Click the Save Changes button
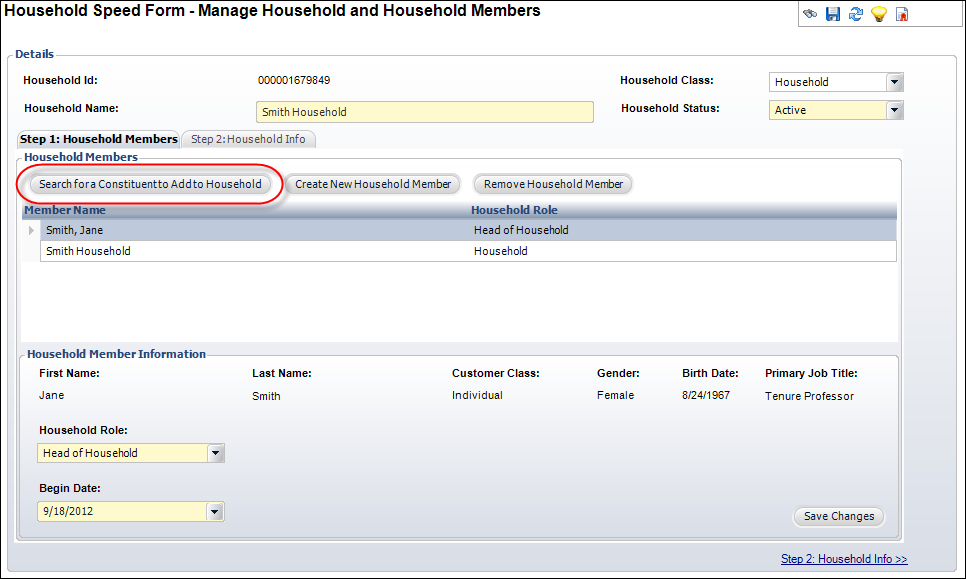Screen dimensions: 966x579 coord(839,516)
